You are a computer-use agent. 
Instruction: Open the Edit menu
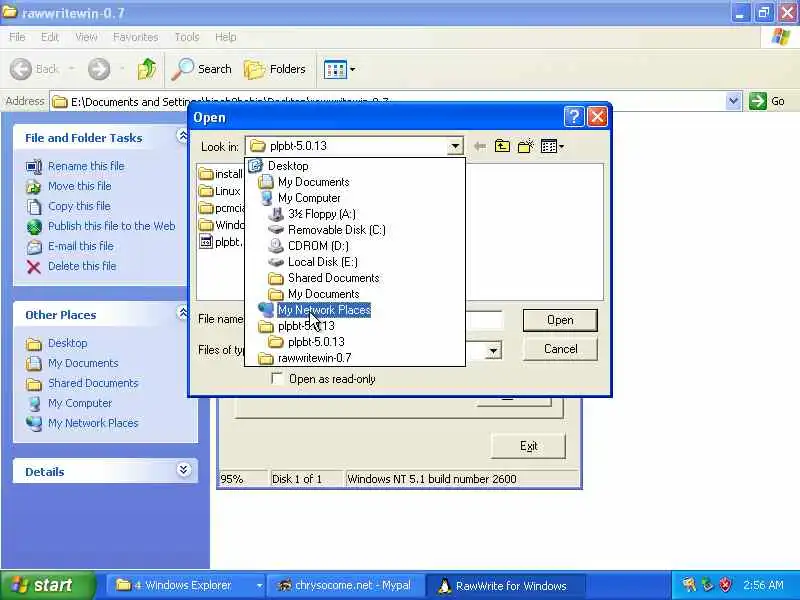[x=49, y=37]
